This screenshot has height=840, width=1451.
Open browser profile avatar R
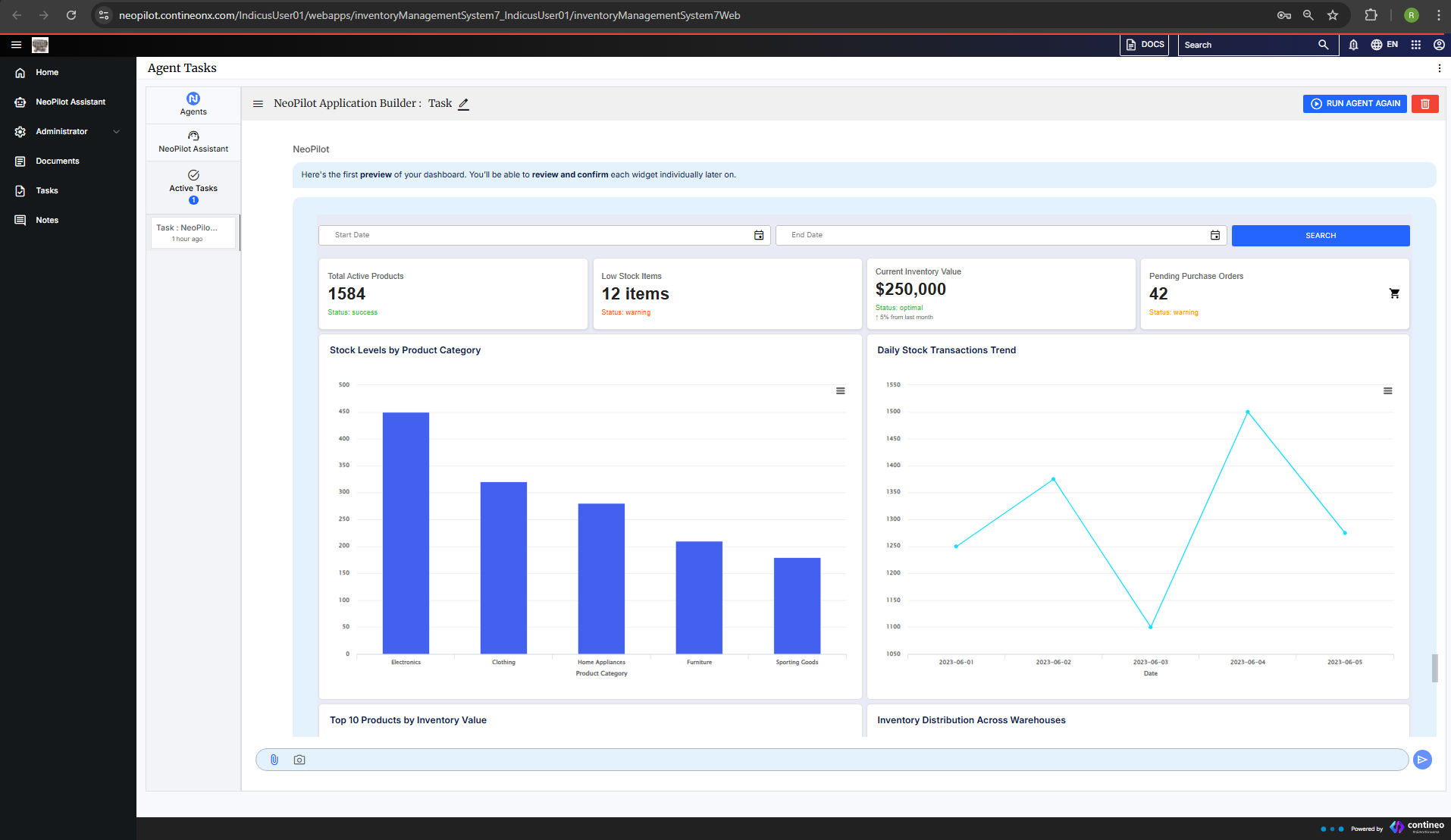tap(1412, 15)
